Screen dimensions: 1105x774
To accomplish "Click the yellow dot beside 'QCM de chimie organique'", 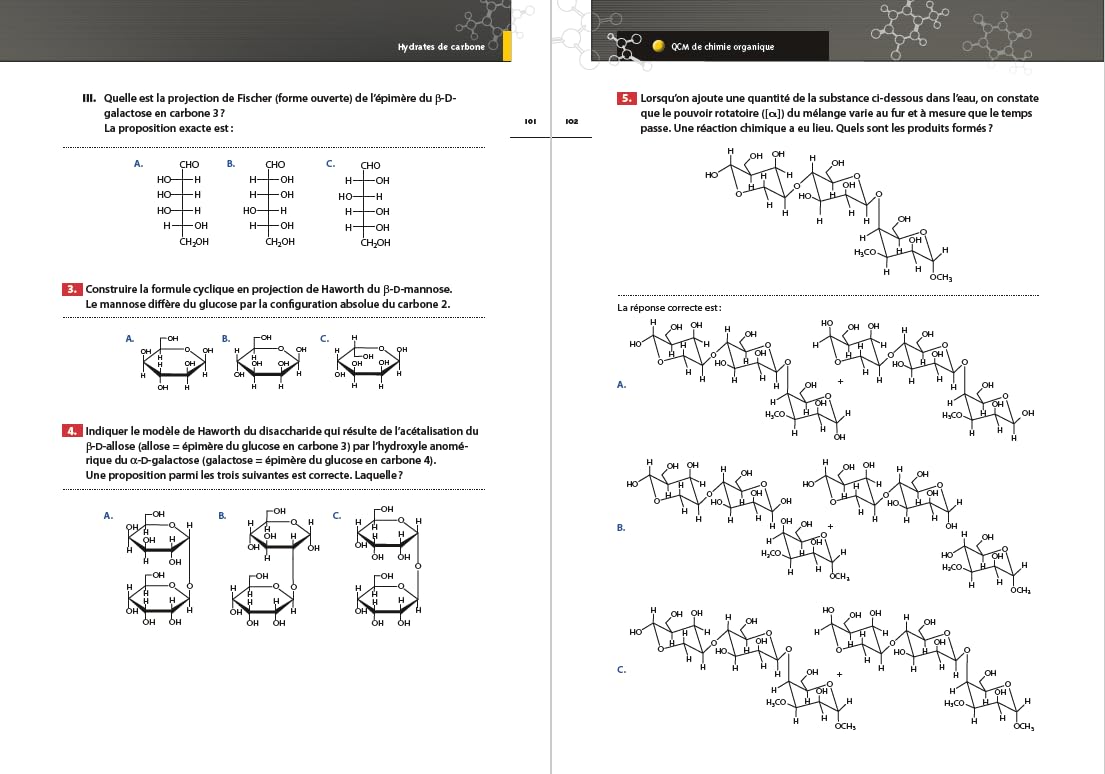I will [x=658, y=46].
